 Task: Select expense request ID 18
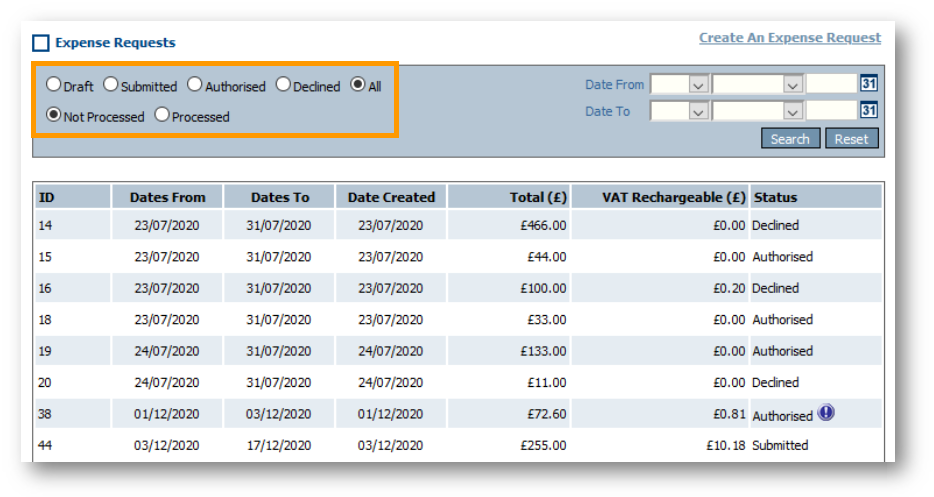(x=45, y=320)
